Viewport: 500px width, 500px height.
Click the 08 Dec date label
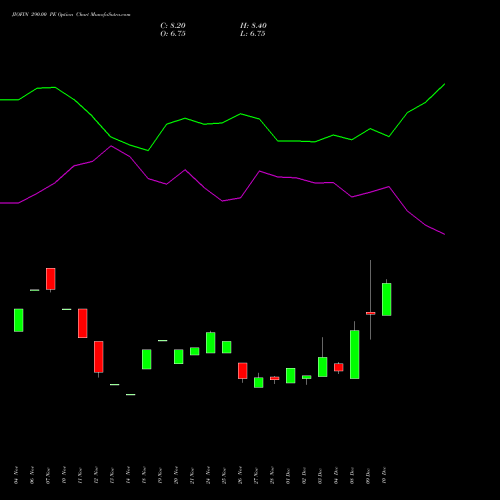[x=352, y=476]
